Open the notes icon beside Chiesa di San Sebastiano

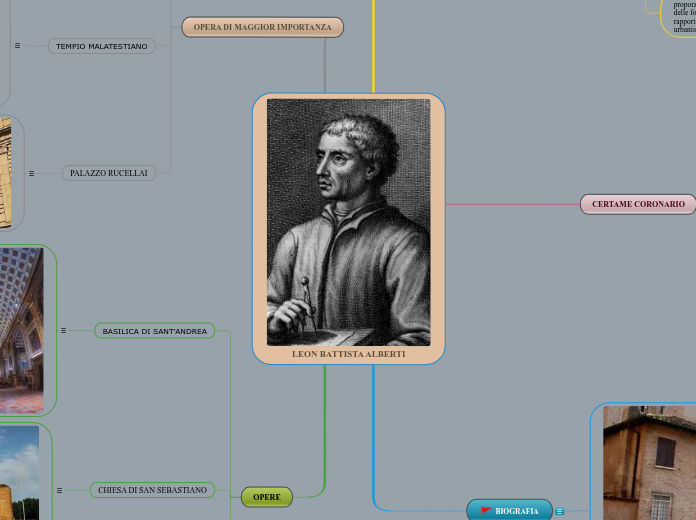point(59,490)
